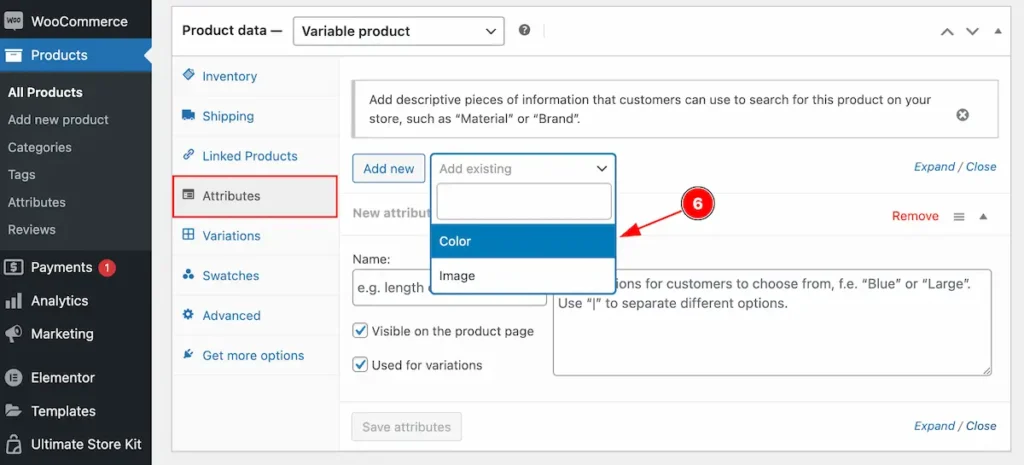Dismiss the attributes info notice
1024x465 pixels.
pyautogui.click(x=962, y=115)
